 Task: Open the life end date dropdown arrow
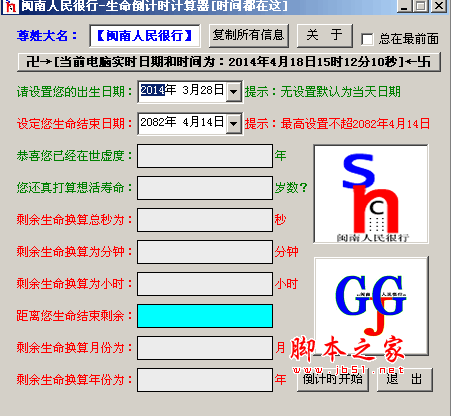tap(234, 123)
